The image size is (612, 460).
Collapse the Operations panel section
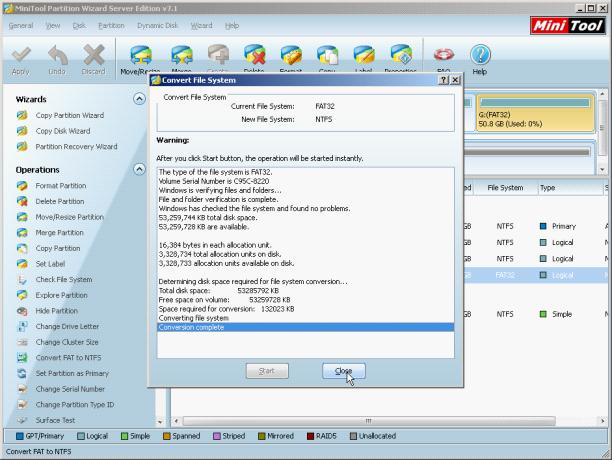click(x=139, y=169)
